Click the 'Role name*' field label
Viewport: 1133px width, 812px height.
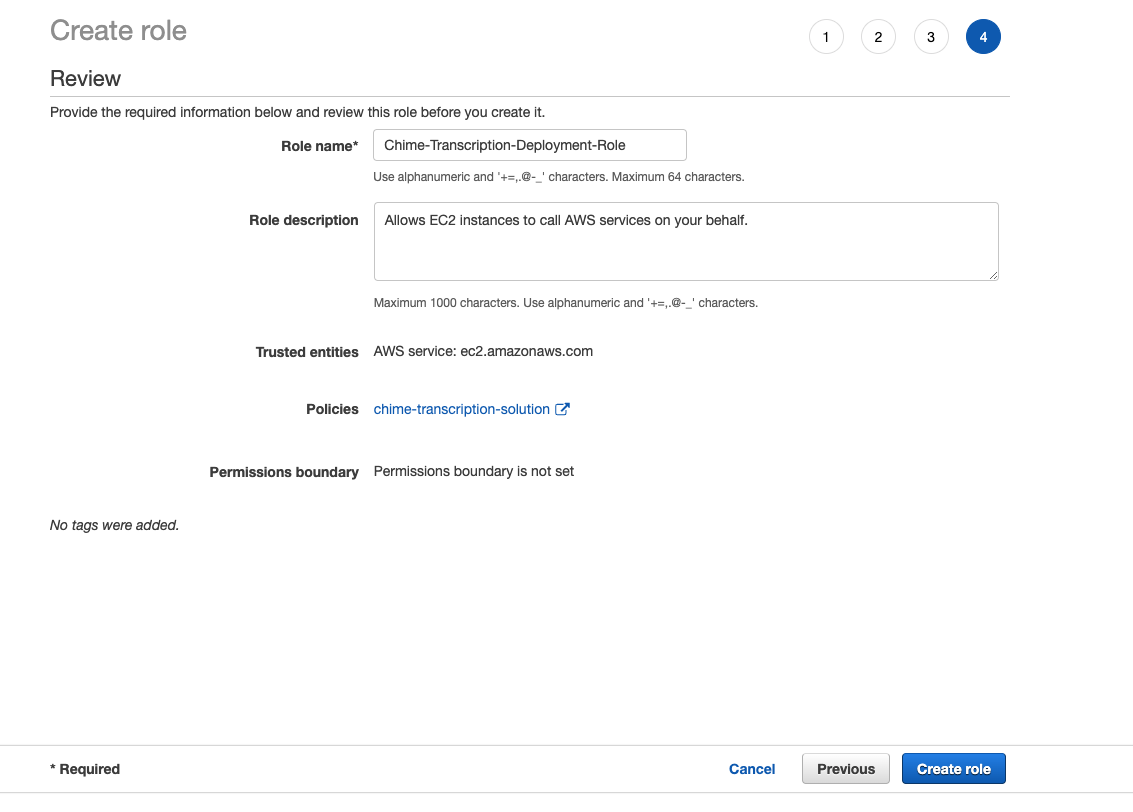(x=319, y=146)
